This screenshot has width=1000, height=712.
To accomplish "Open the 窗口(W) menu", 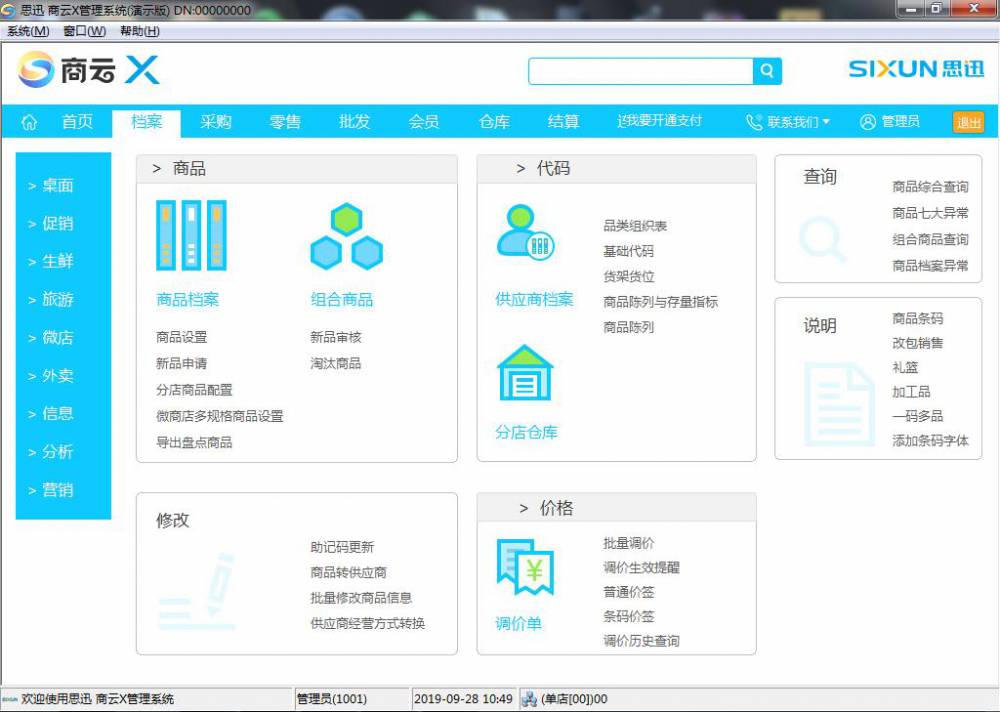I will click(84, 31).
